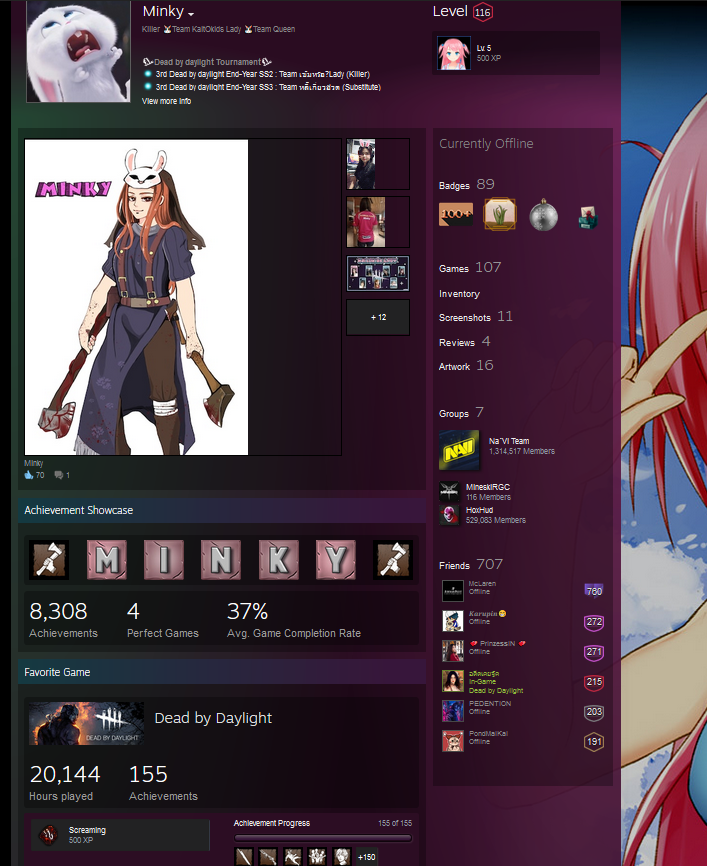Select the bunny ears photo thumbnail
707x866 pixels.
click(361, 164)
